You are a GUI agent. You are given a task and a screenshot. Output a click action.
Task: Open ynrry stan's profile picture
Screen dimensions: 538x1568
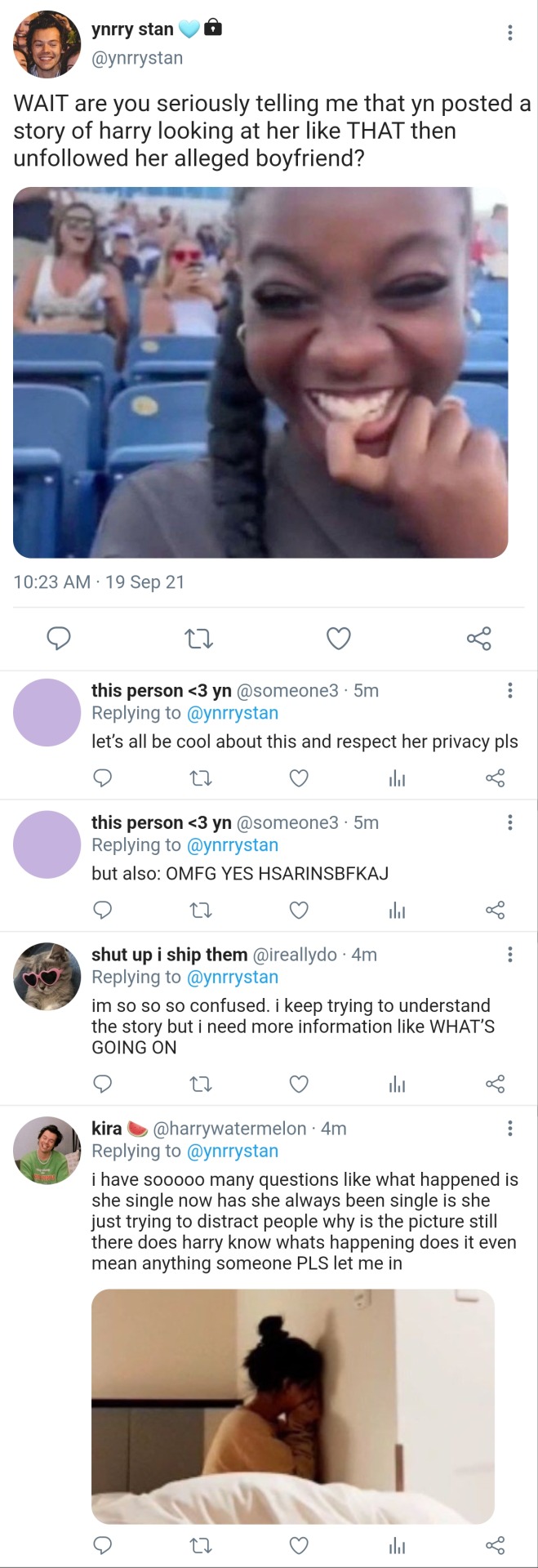pyautogui.click(x=47, y=44)
